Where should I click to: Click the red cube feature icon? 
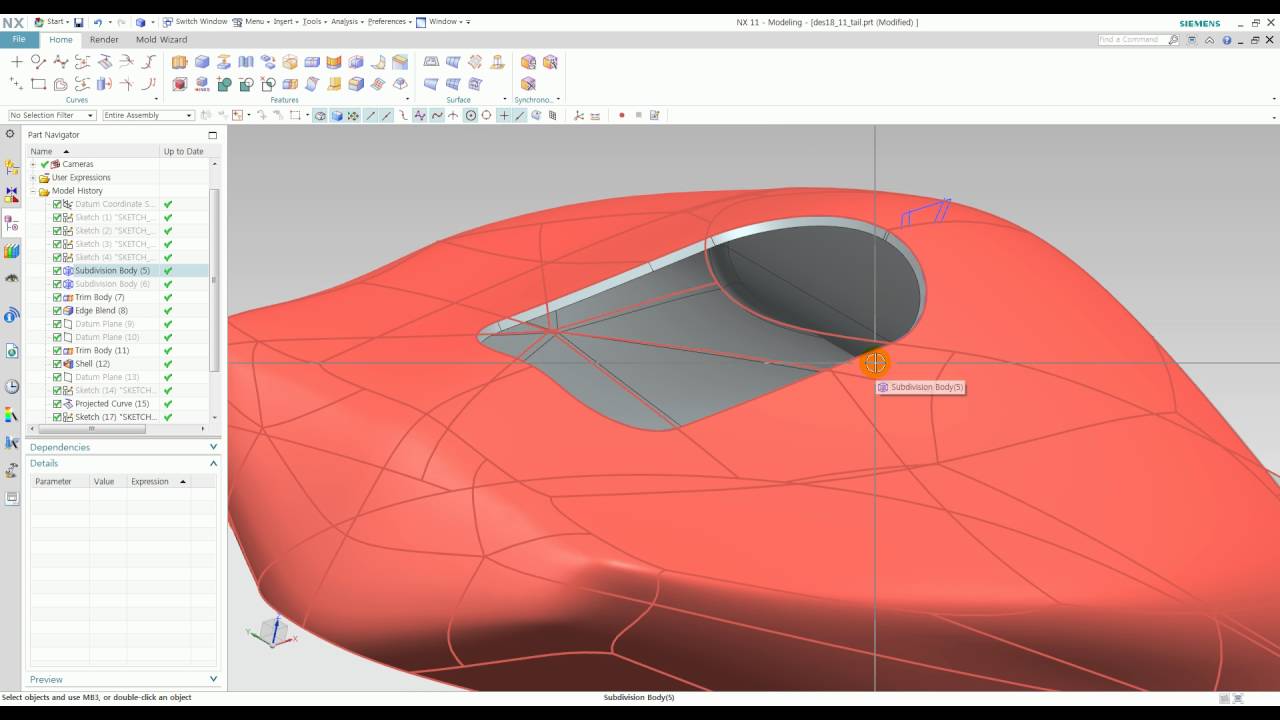tap(180, 84)
